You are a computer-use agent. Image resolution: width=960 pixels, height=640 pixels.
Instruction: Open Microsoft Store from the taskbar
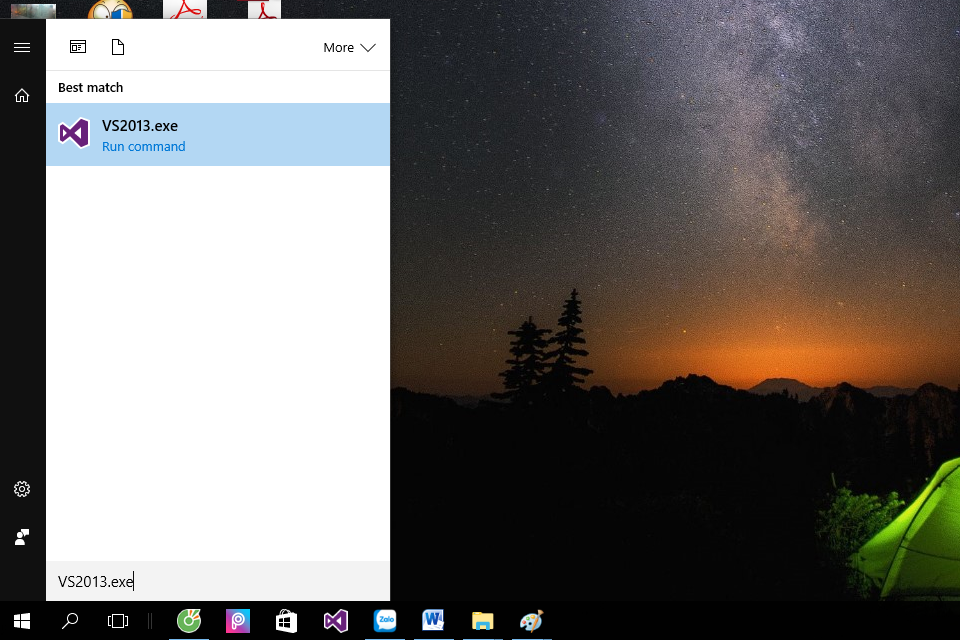coord(287,621)
